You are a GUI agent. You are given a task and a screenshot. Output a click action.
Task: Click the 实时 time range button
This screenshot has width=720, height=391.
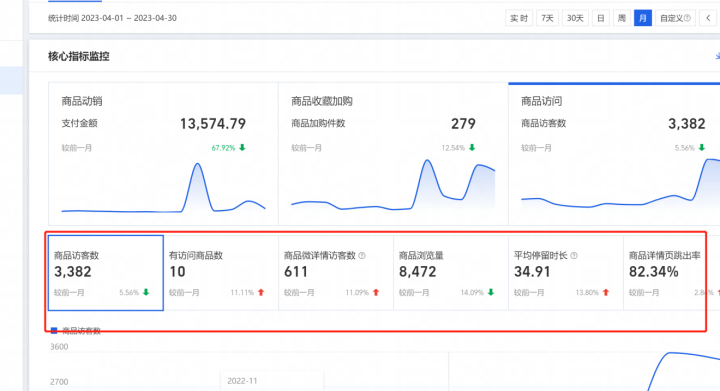[x=519, y=18]
